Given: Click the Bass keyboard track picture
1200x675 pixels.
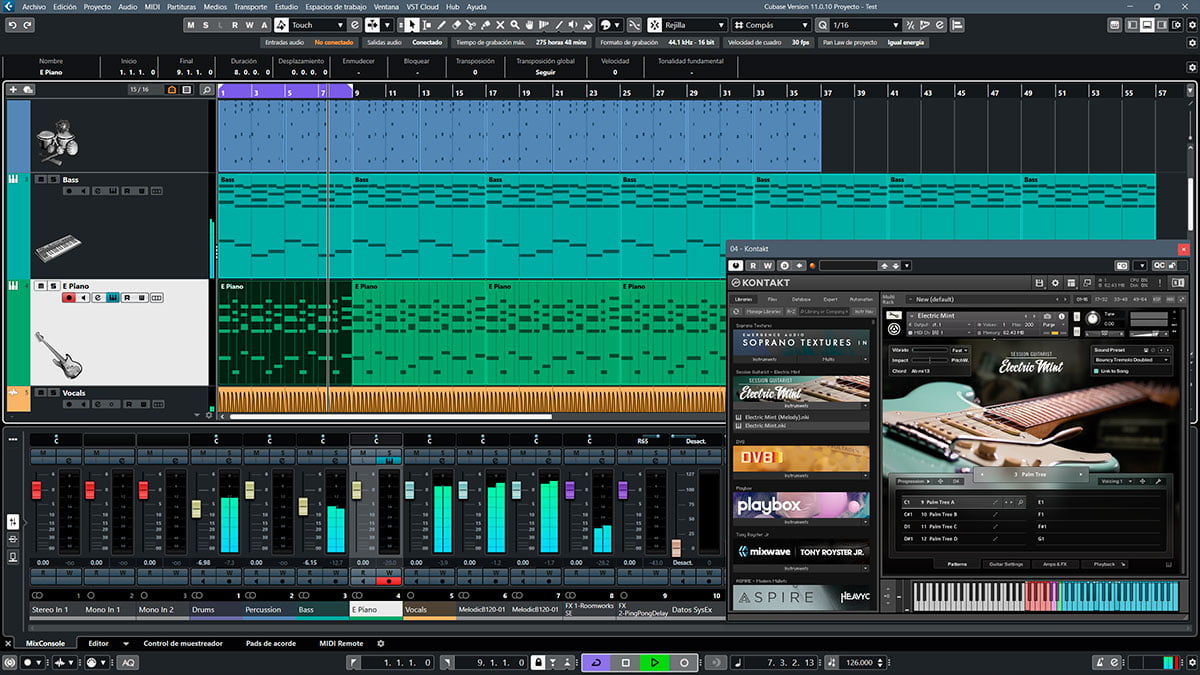Looking at the screenshot, I should click(58, 247).
